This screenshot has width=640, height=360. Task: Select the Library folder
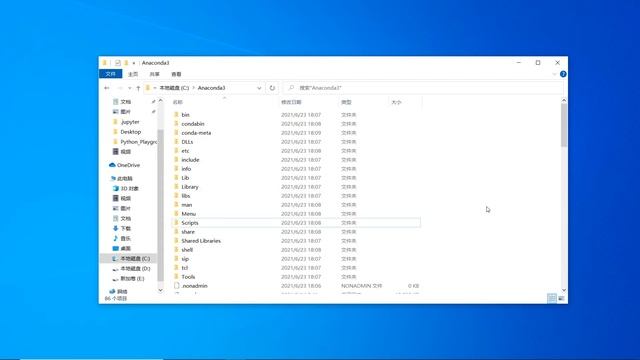190,187
